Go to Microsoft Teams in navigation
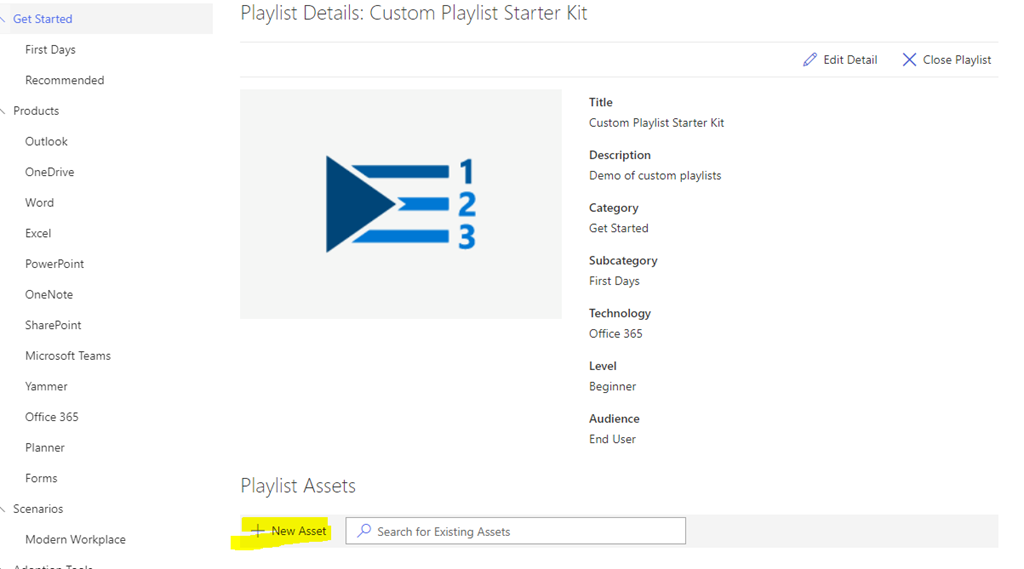Image resolution: width=1024 pixels, height=569 pixels. (x=67, y=356)
